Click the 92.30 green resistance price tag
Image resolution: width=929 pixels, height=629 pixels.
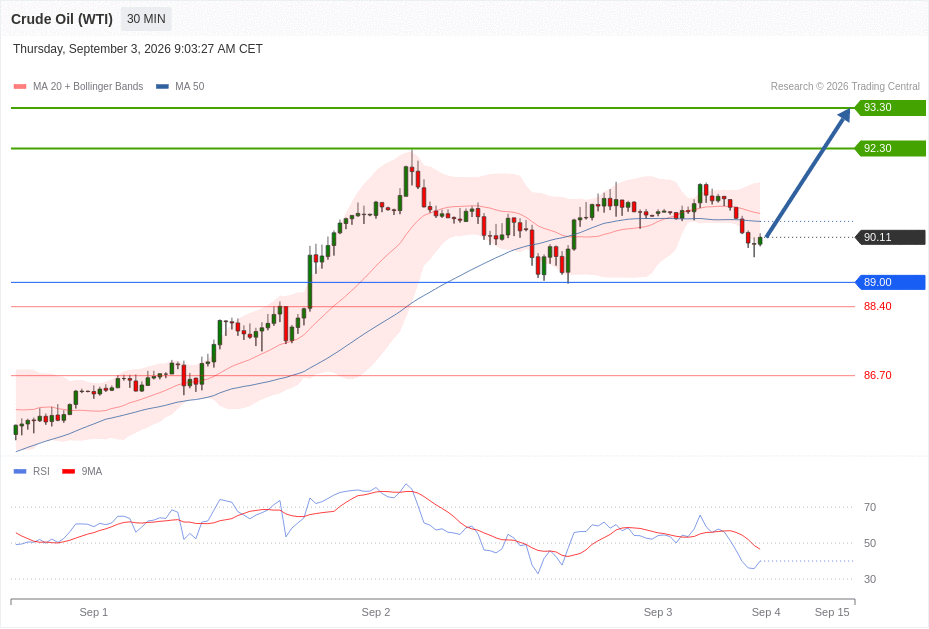pos(890,148)
